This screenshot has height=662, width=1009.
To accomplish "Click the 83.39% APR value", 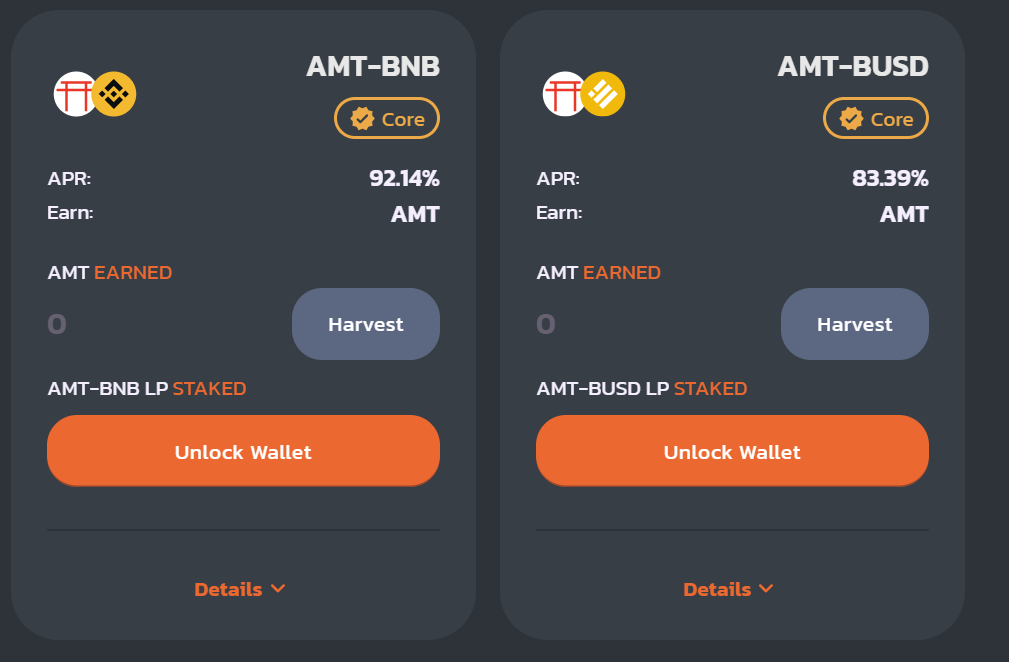I will (x=890, y=179).
